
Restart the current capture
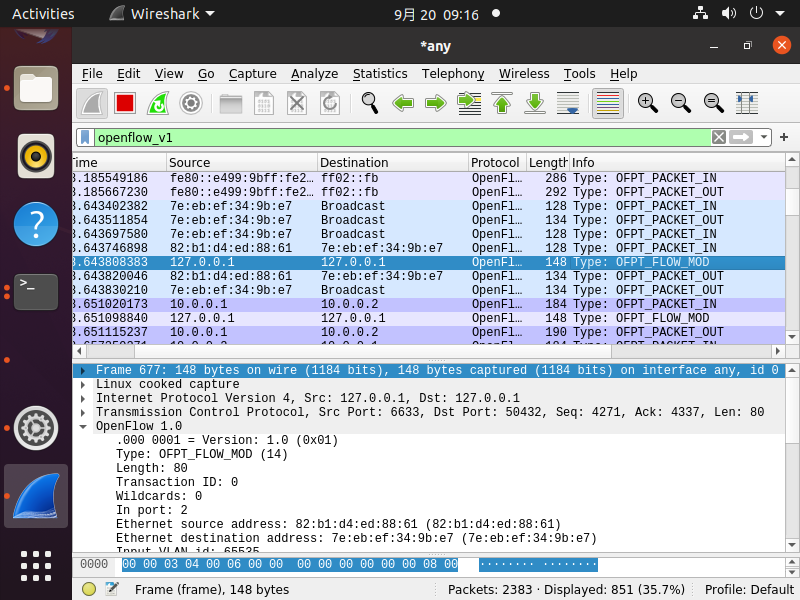pyautogui.click(x=158, y=104)
